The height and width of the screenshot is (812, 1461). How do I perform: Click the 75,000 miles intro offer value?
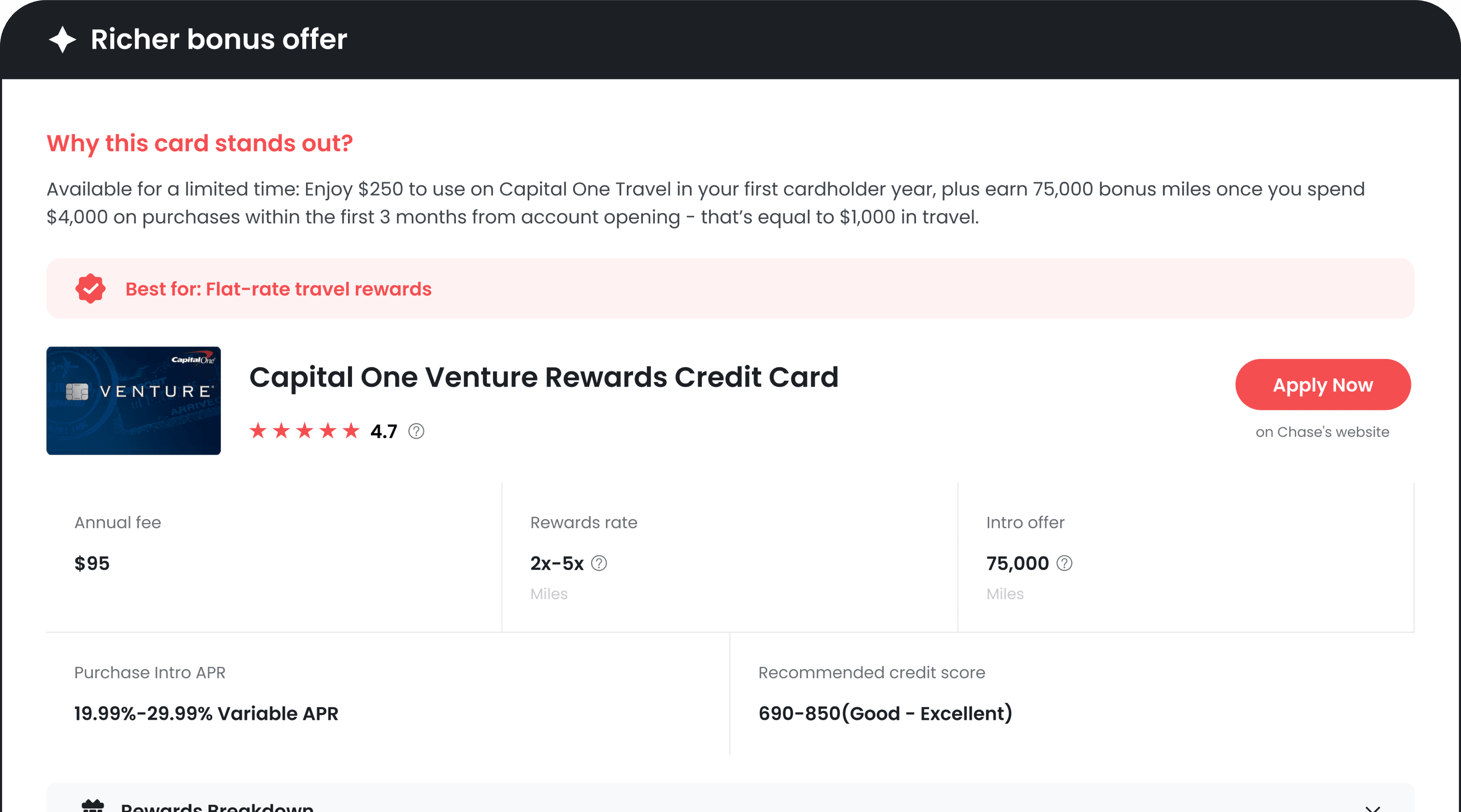[x=1017, y=564]
